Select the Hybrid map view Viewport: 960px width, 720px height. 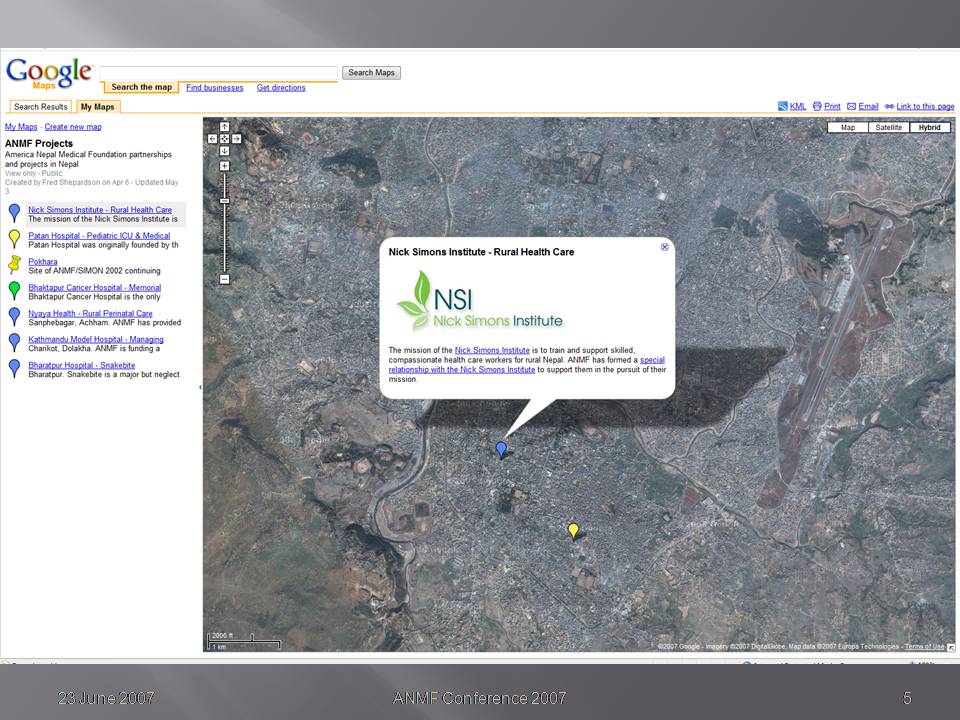pyautogui.click(x=929, y=128)
